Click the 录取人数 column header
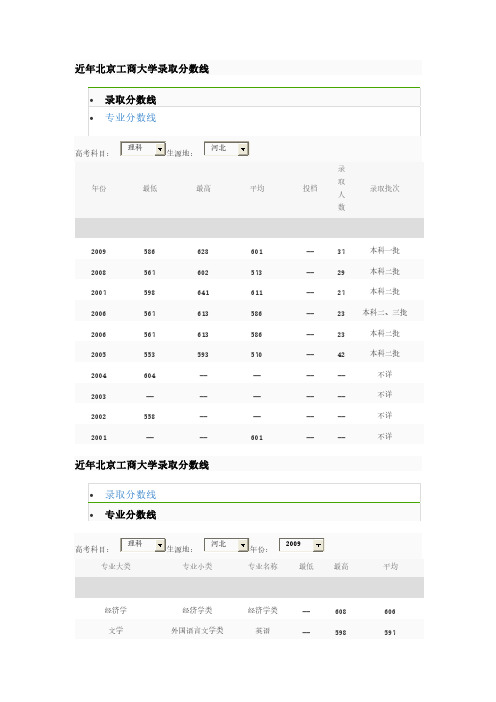The image size is (496, 702). point(342,188)
